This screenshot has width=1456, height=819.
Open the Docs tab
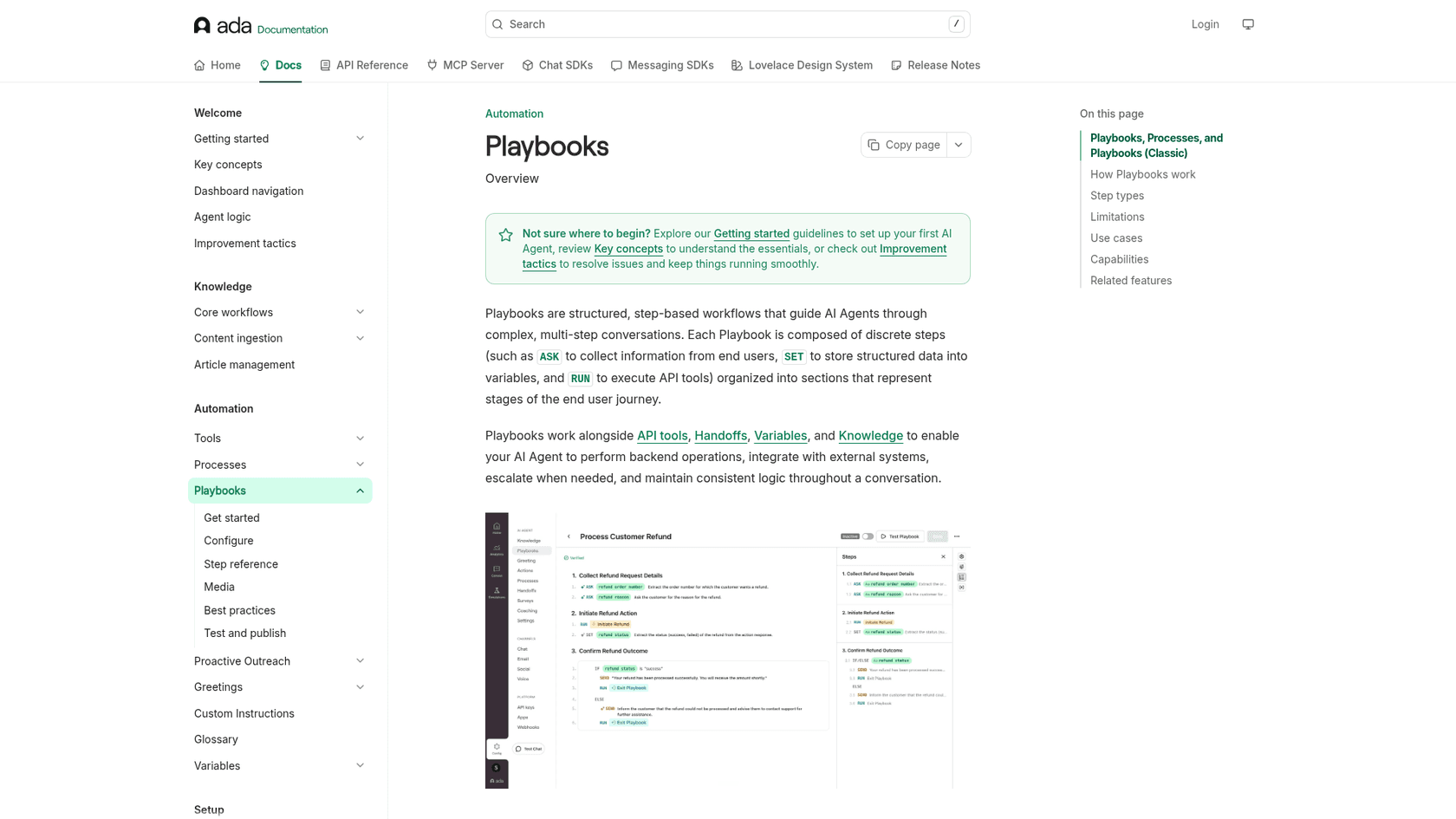tap(280, 65)
